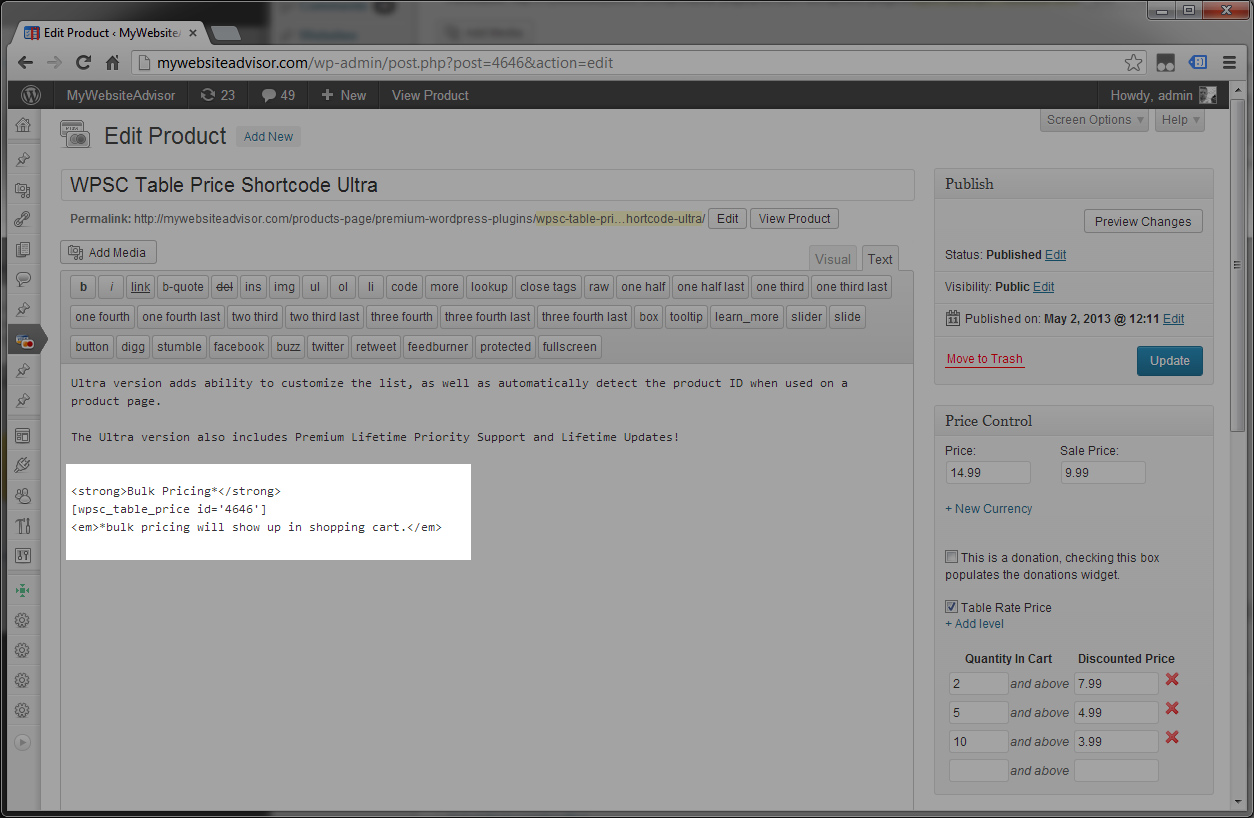Open the Settings sliders sidebar icon

coord(22,555)
